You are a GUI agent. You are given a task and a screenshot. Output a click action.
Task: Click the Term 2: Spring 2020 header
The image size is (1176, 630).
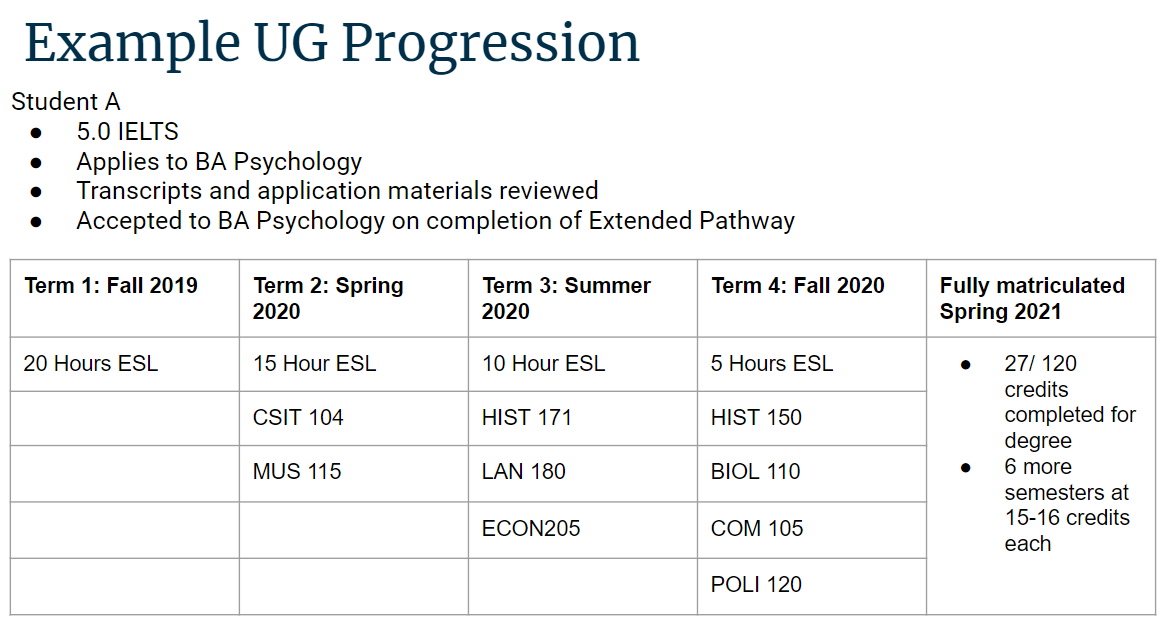(354, 298)
